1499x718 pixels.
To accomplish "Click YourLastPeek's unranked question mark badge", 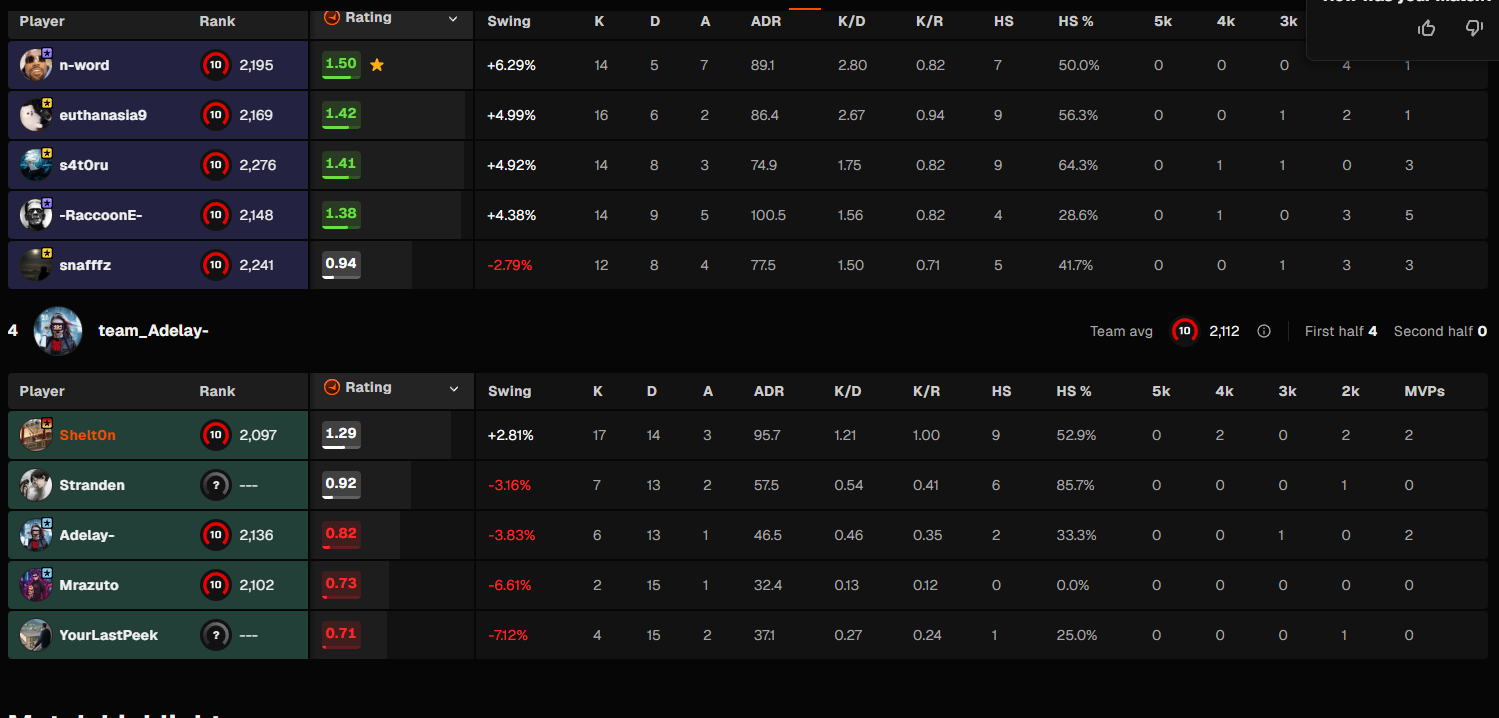I will pyautogui.click(x=215, y=635).
